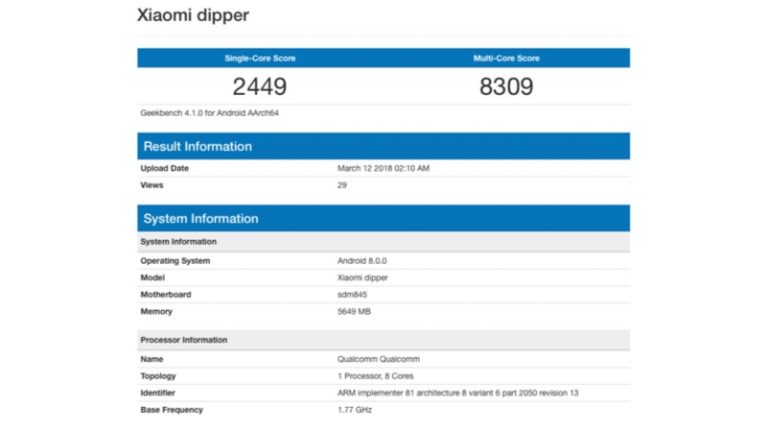Select the ARM implementer identifier text
Screen dimensions: 768x431
tap(456, 393)
